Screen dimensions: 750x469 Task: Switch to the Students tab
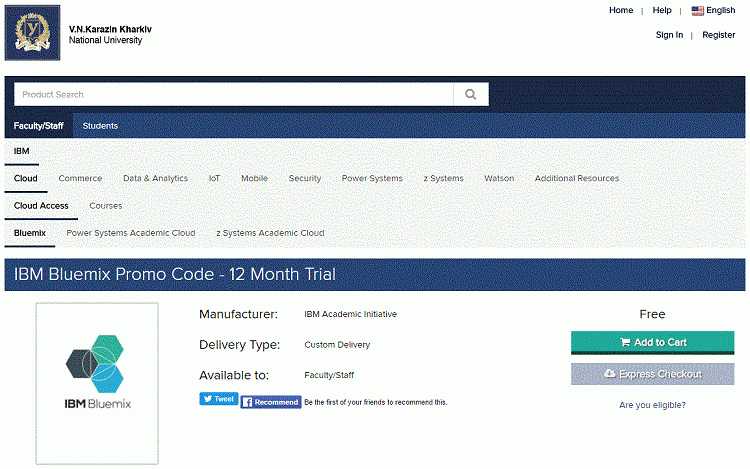pyautogui.click(x=100, y=126)
